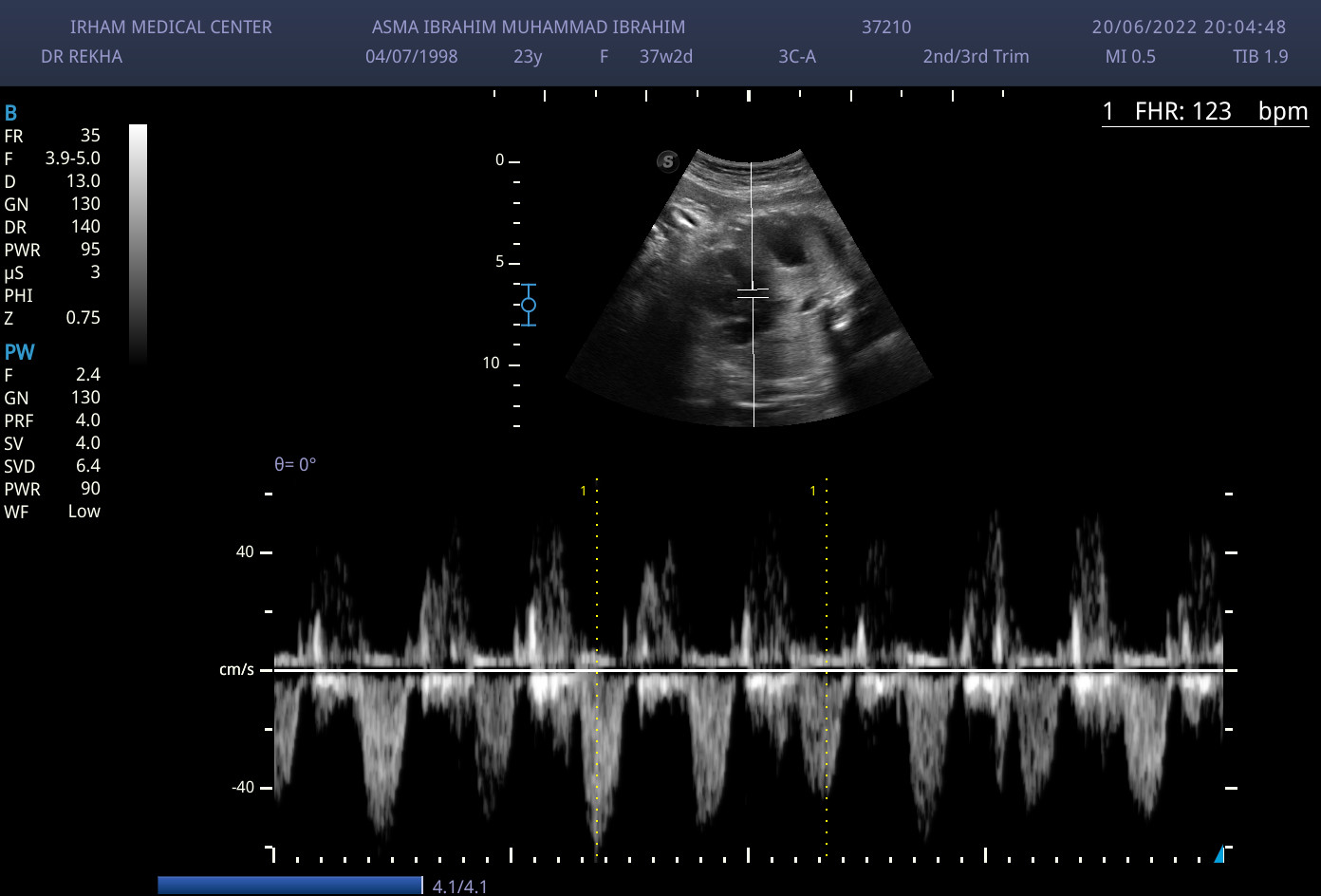The image size is (1321, 896).
Task: Select the B mode parameters heading
Action: pos(11,114)
